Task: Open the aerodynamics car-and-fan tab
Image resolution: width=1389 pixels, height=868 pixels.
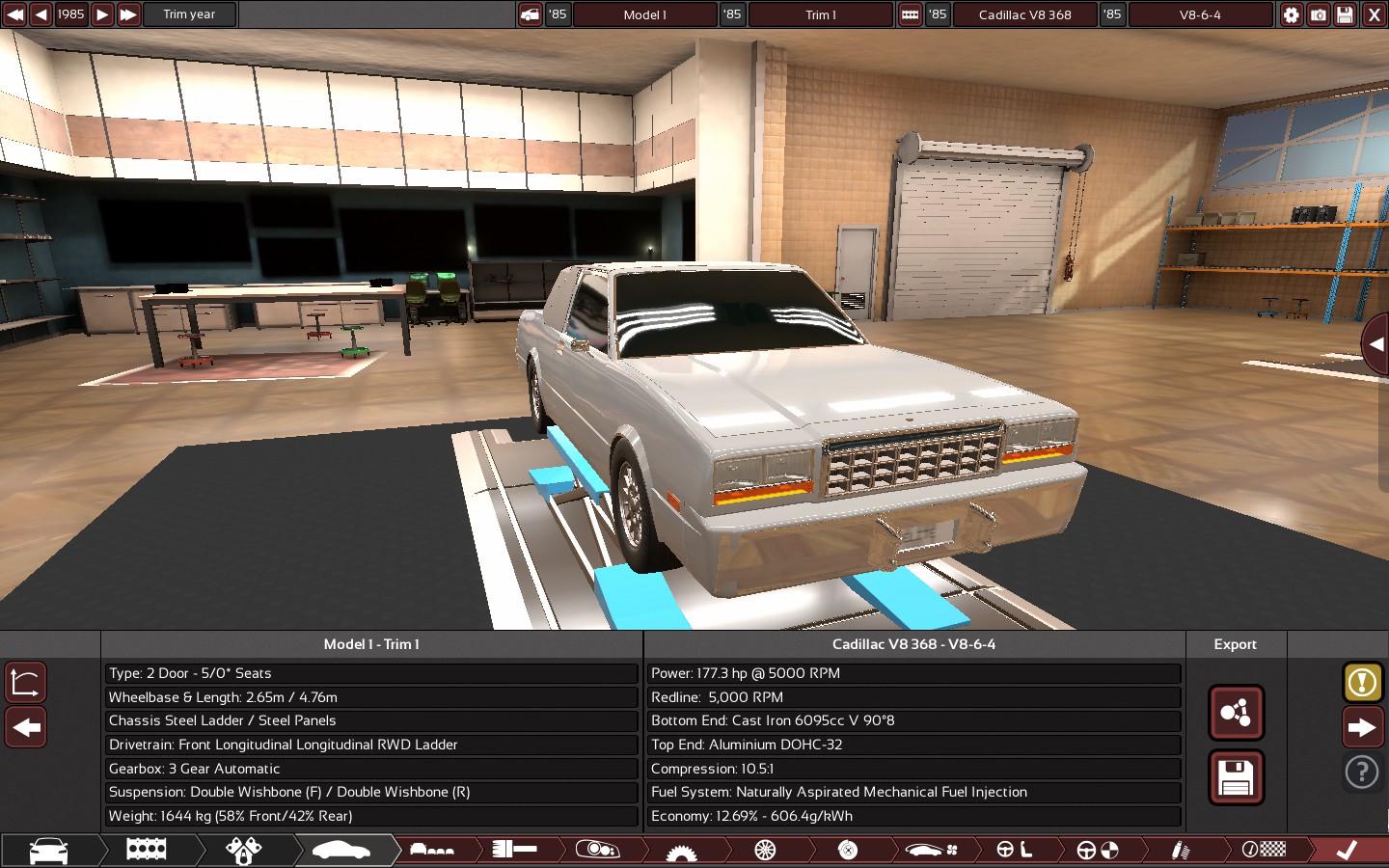Action: (x=931, y=851)
